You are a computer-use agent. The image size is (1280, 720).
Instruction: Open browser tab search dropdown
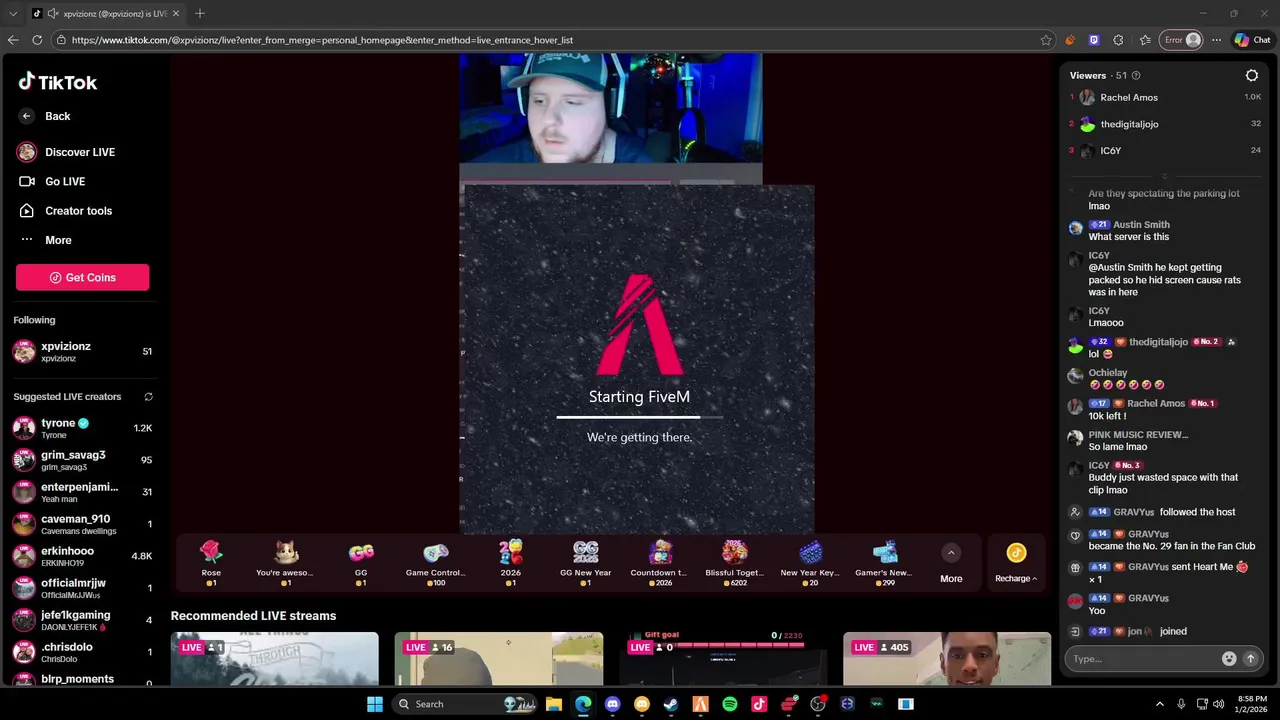pos(13,13)
